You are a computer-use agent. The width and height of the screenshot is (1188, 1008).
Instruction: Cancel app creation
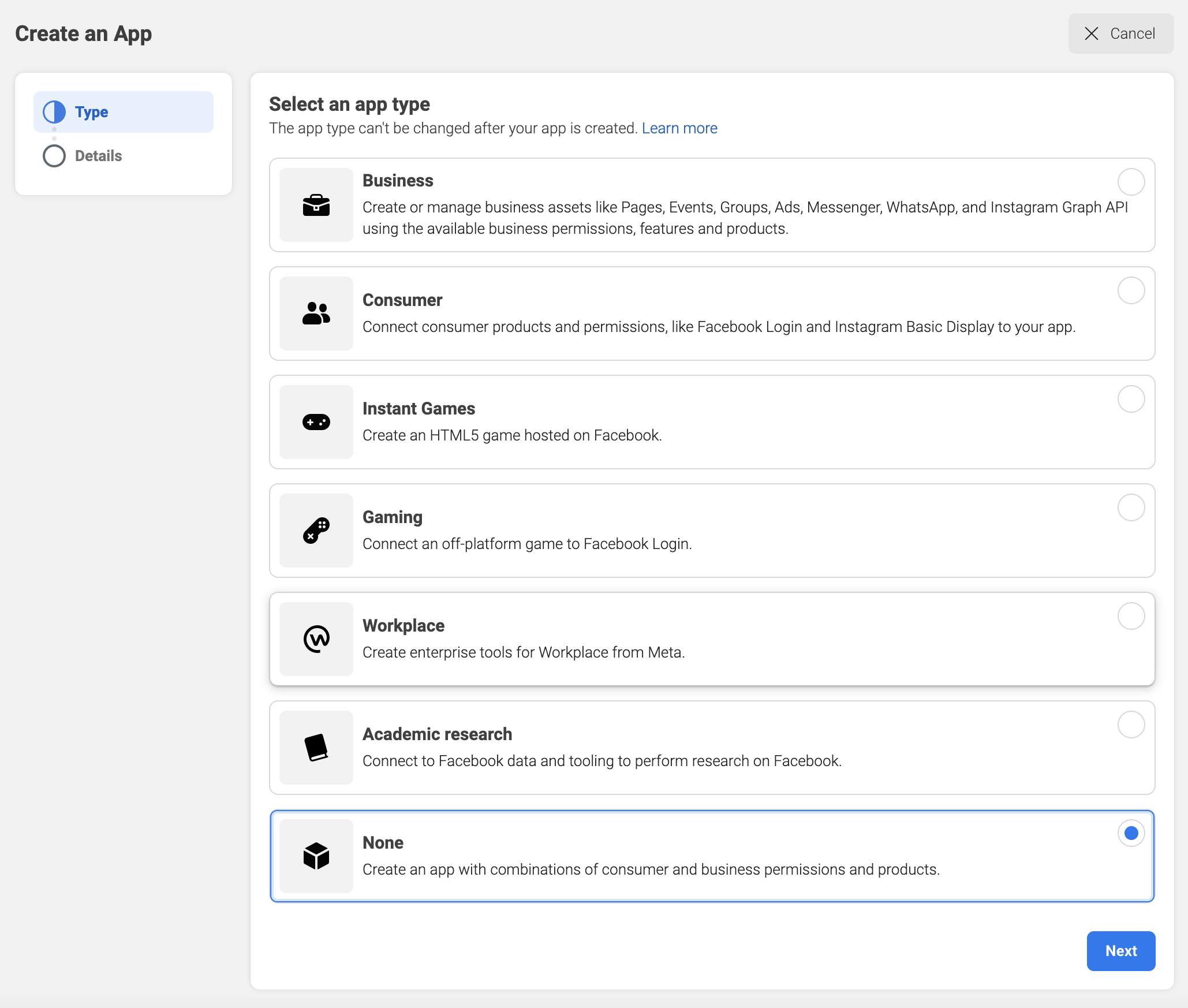[x=1120, y=33]
